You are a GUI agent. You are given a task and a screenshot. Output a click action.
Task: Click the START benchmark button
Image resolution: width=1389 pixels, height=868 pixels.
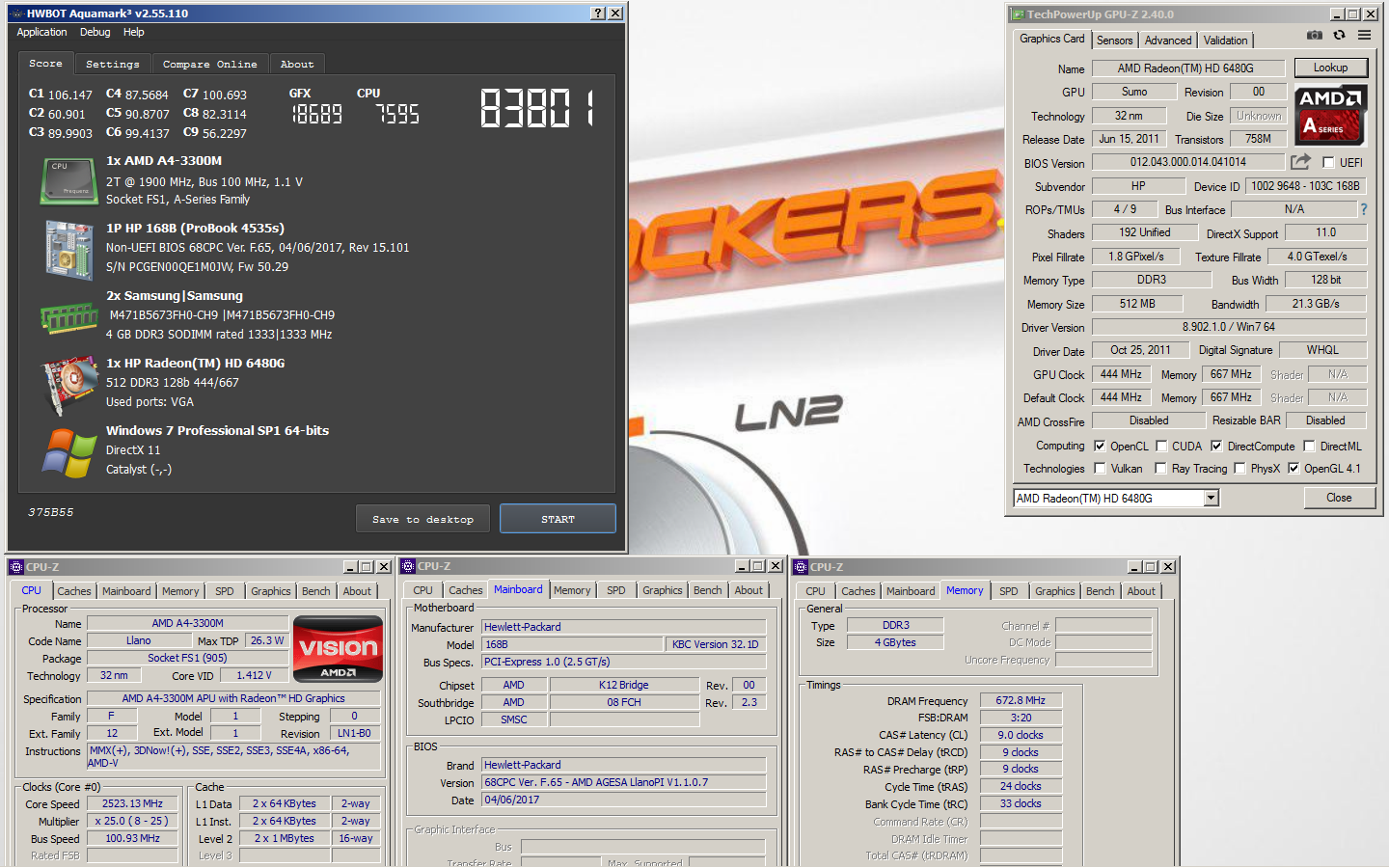click(x=558, y=519)
